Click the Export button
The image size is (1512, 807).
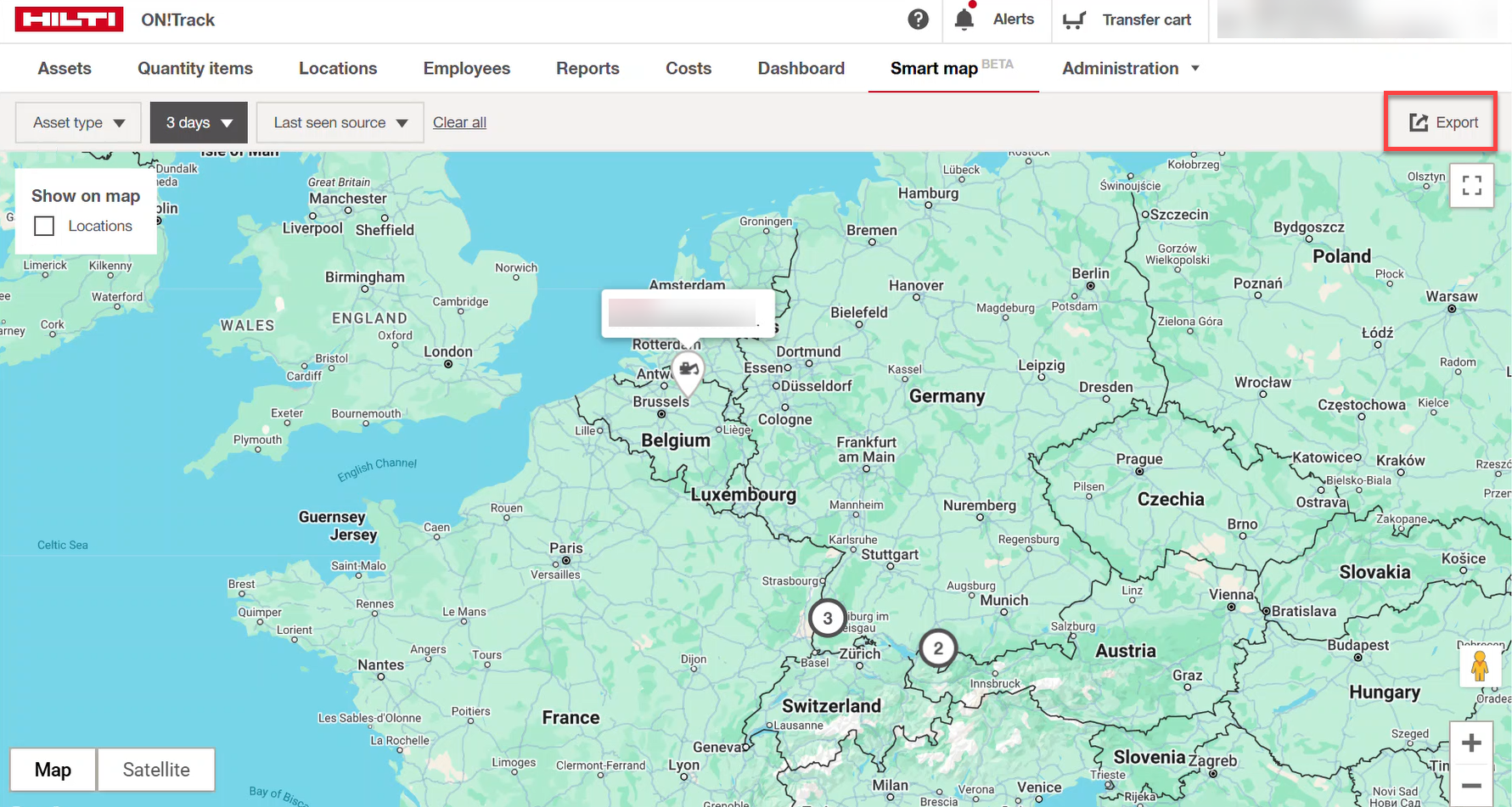pos(1444,122)
